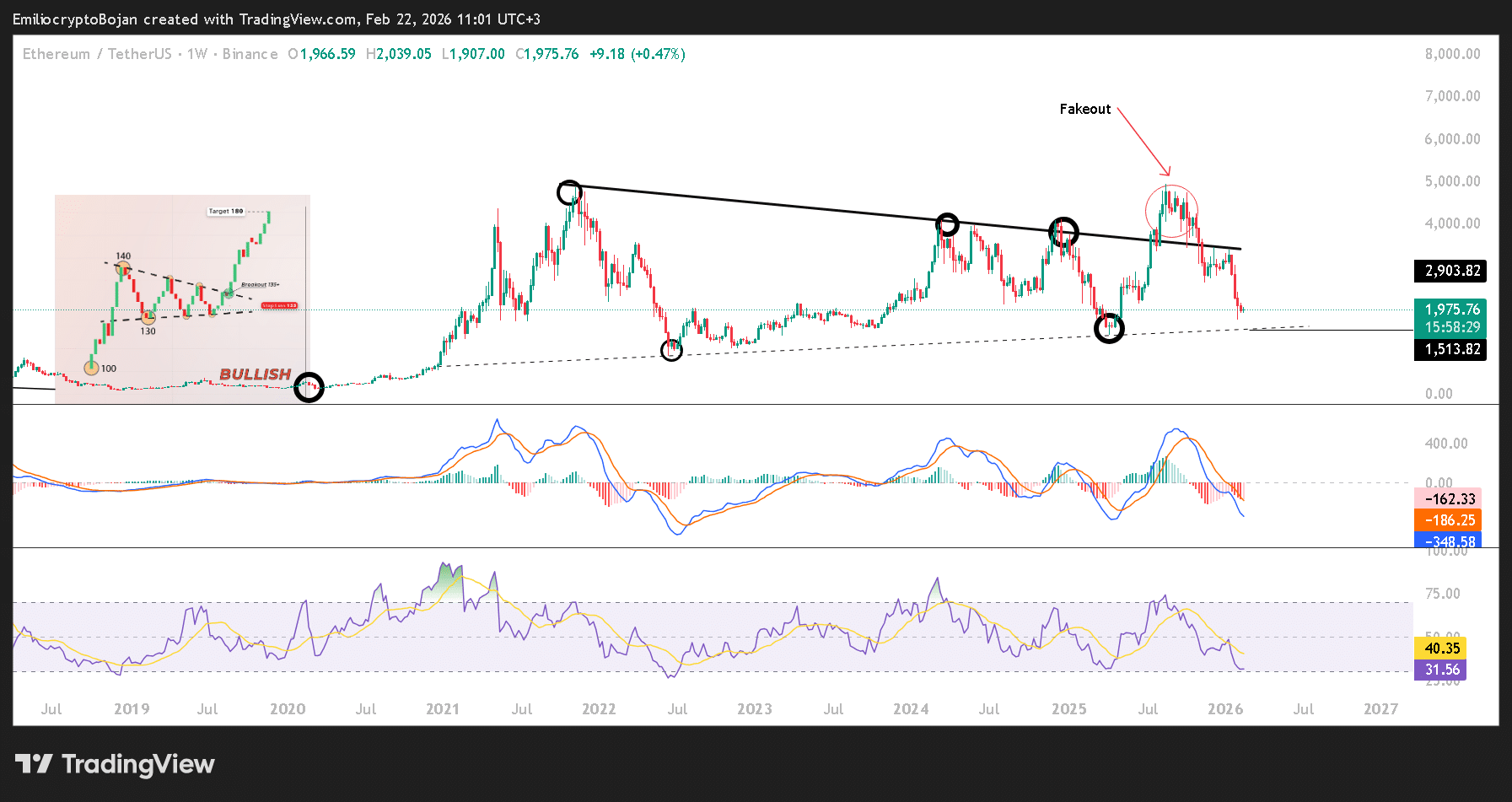The width and height of the screenshot is (1512, 802).
Task: Open the BULLISH pattern thumbnail image
Action: (182, 299)
